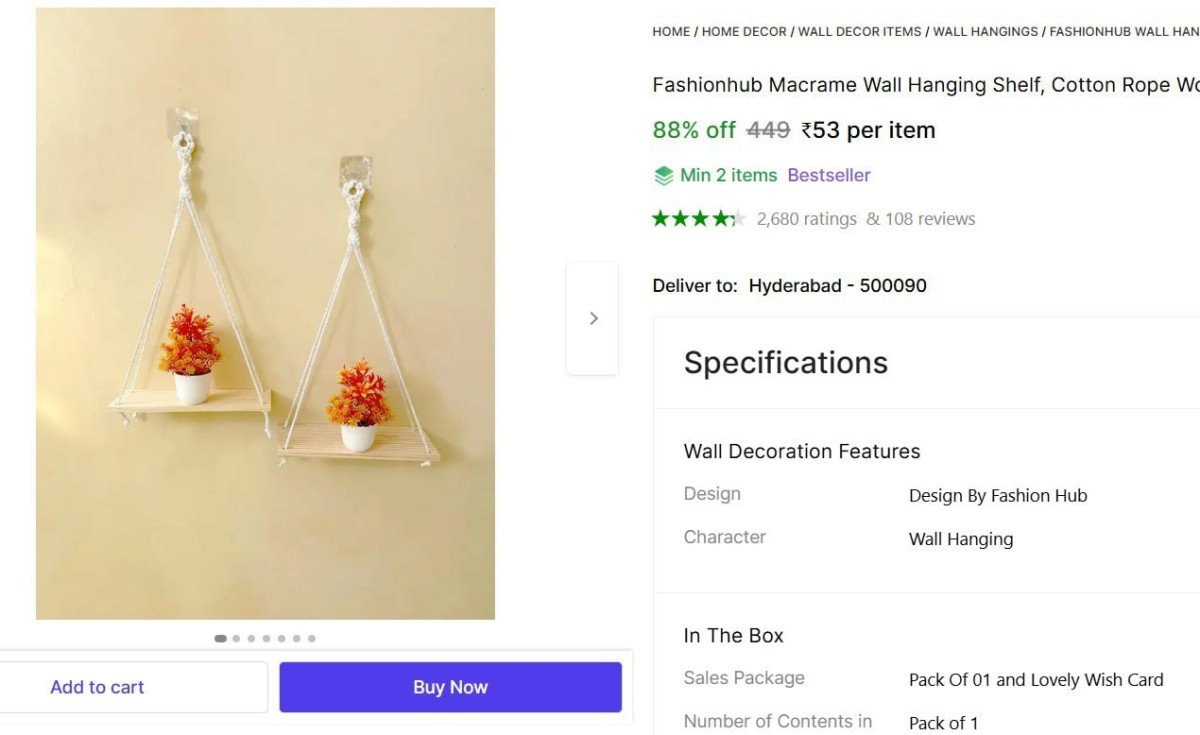1200x735 pixels.
Task: Click the green star rating icons
Action: pos(698,219)
